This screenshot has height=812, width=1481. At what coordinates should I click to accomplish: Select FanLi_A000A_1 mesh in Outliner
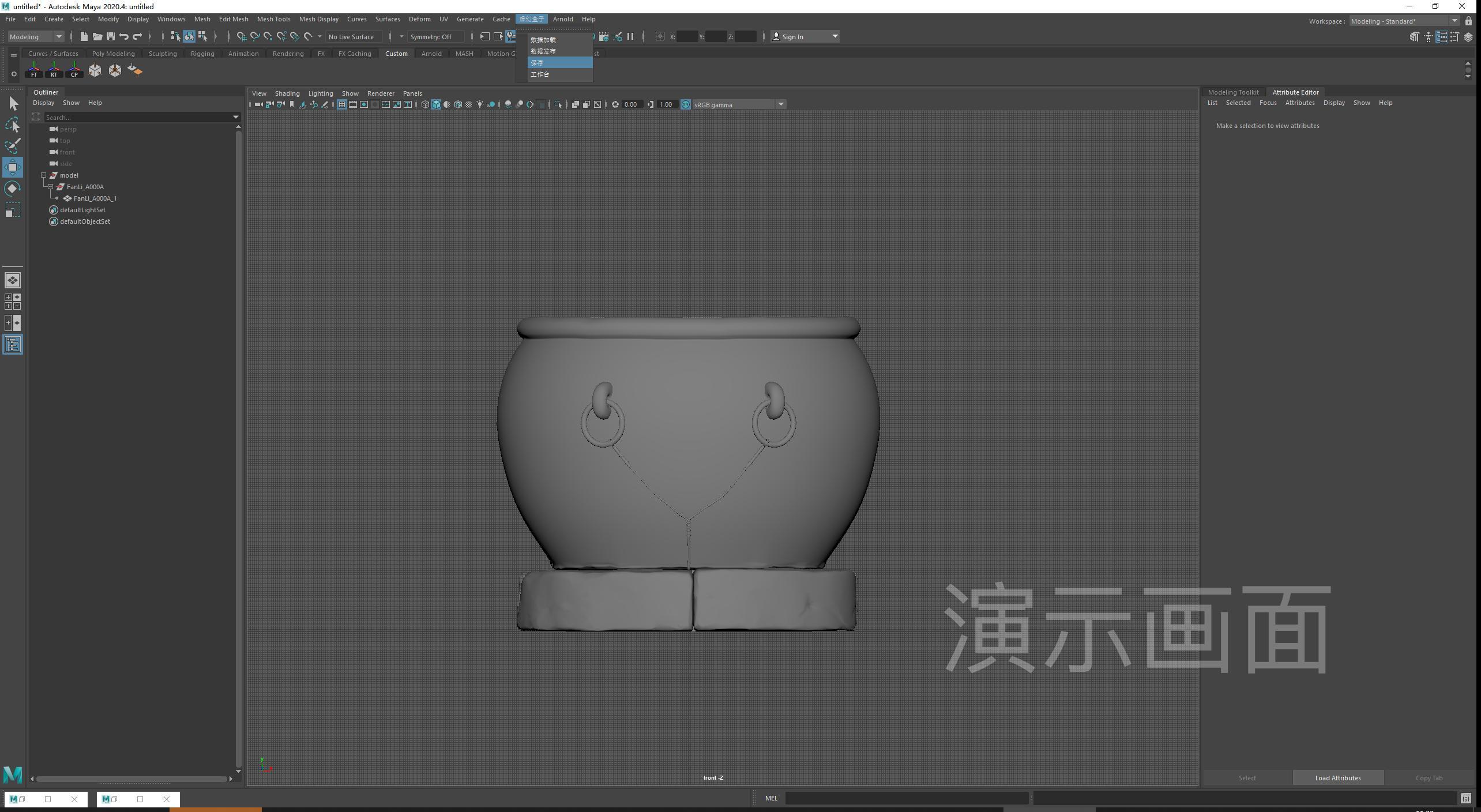(95, 198)
